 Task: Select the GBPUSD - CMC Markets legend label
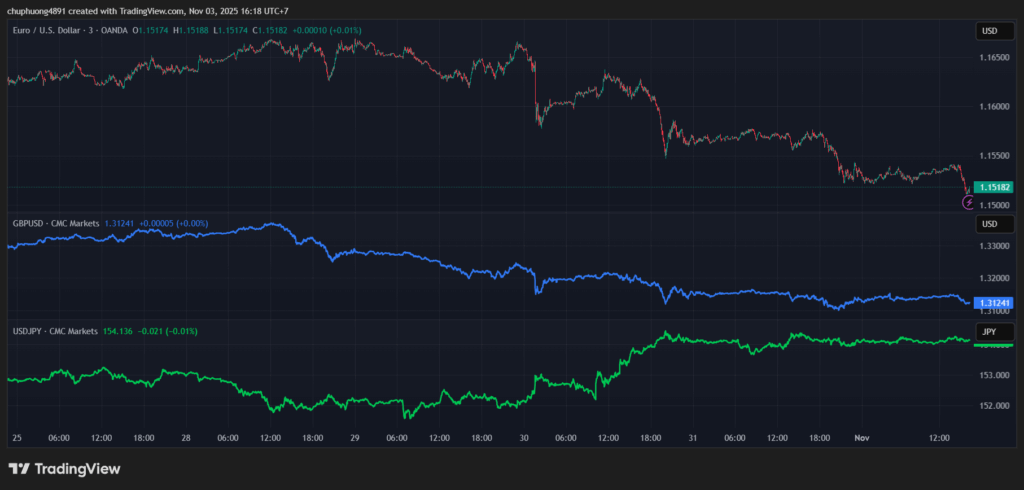pos(55,223)
